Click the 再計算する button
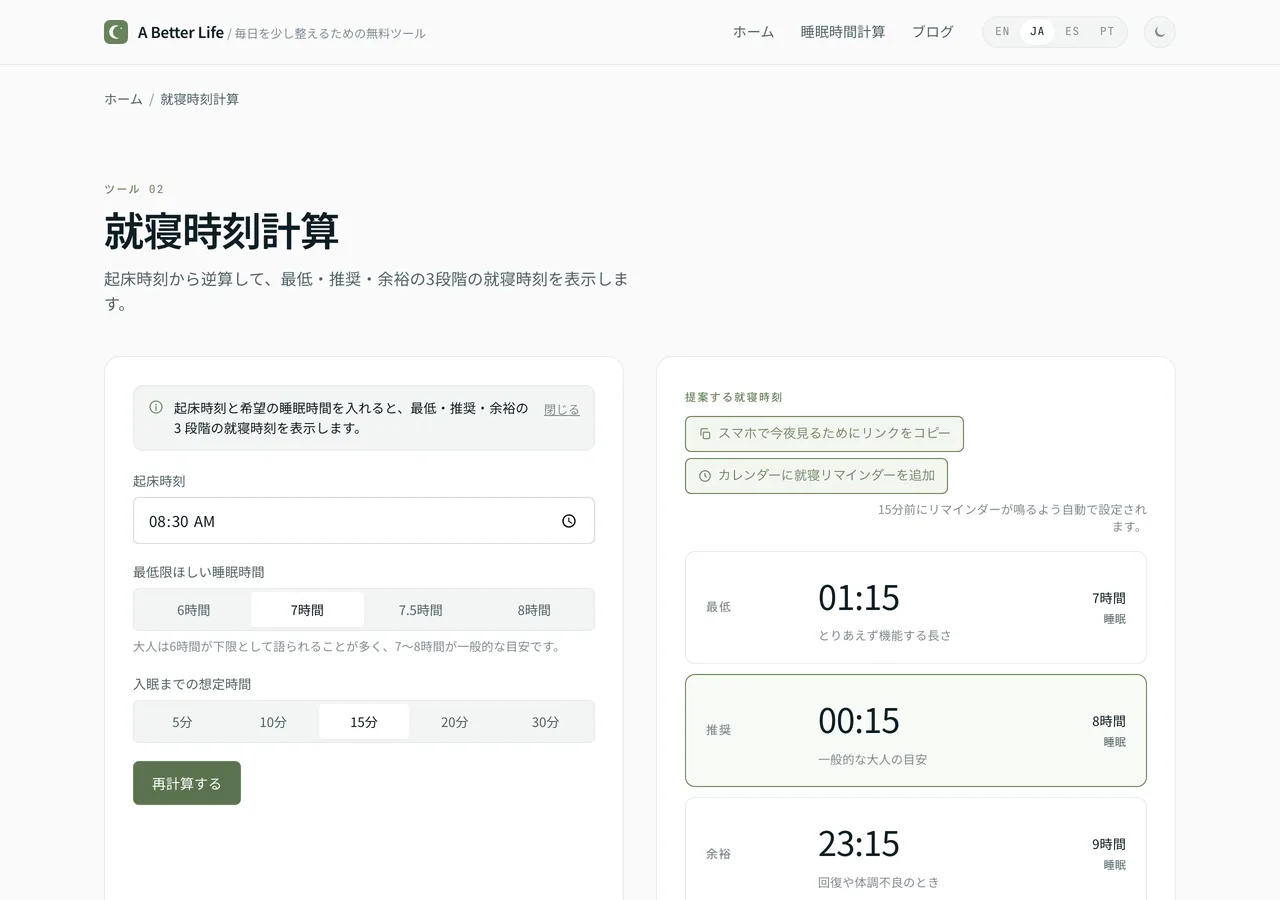Screen dimensions: 1280x900 (187, 783)
